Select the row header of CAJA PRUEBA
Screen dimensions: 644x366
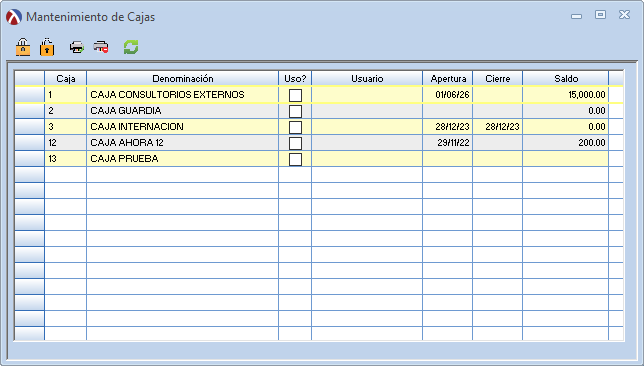point(30,159)
